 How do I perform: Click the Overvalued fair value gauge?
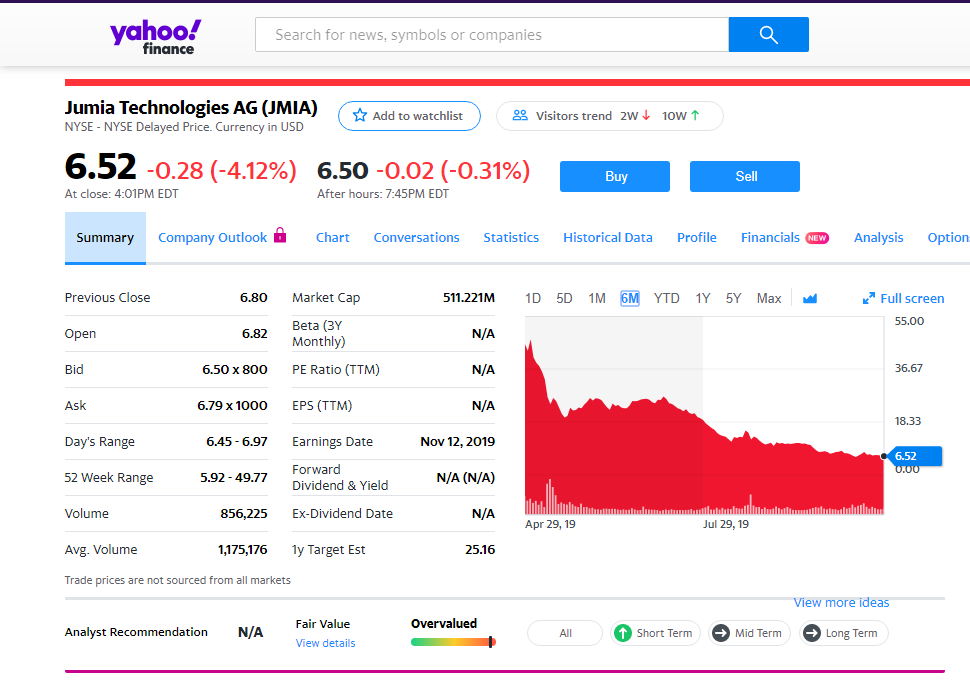pos(453,641)
